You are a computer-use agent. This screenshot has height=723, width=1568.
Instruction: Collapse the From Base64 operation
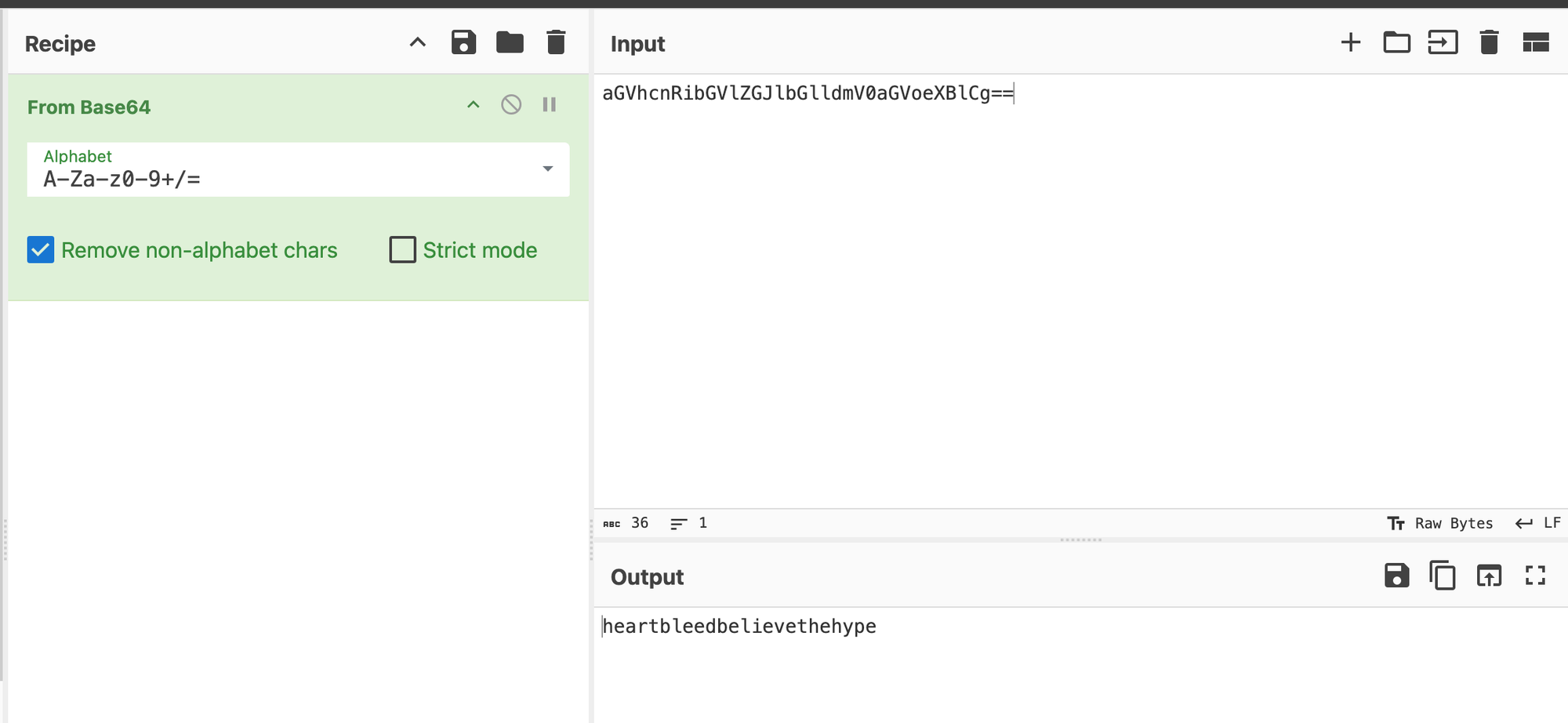pyautogui.click(x=474, y=105)
